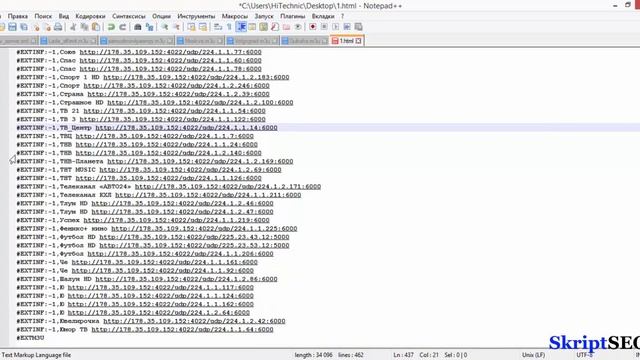Click the 'Ln : 437' status bar entry
Image resolution: width=640 pixels, height=360 pixels.
tap(403, 355)
